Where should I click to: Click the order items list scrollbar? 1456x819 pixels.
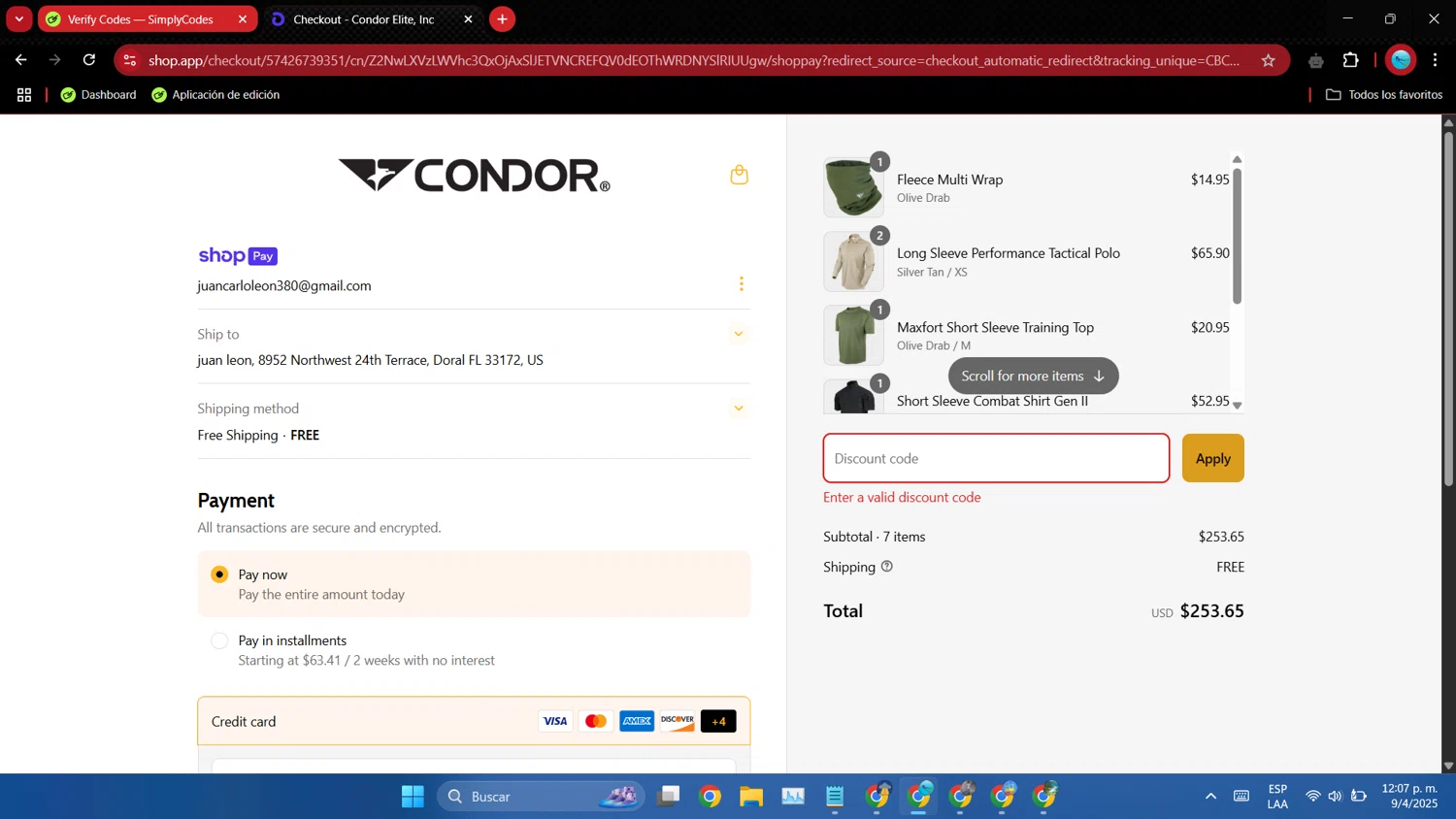coord(1237,236)
